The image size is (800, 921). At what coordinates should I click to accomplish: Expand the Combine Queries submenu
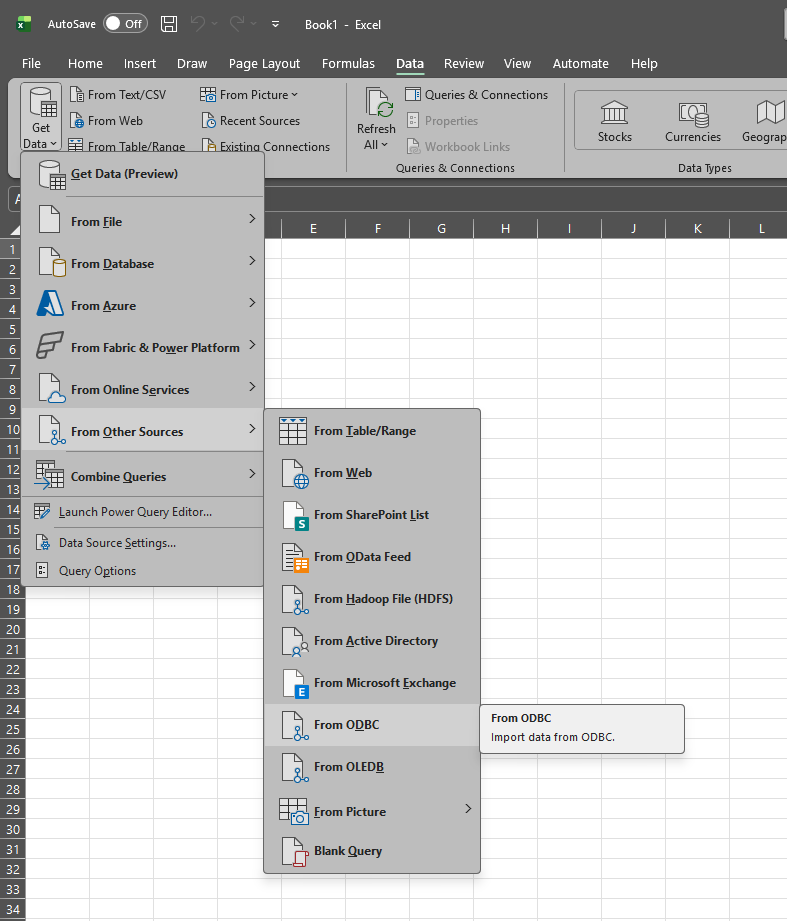(x=143, y=476)
